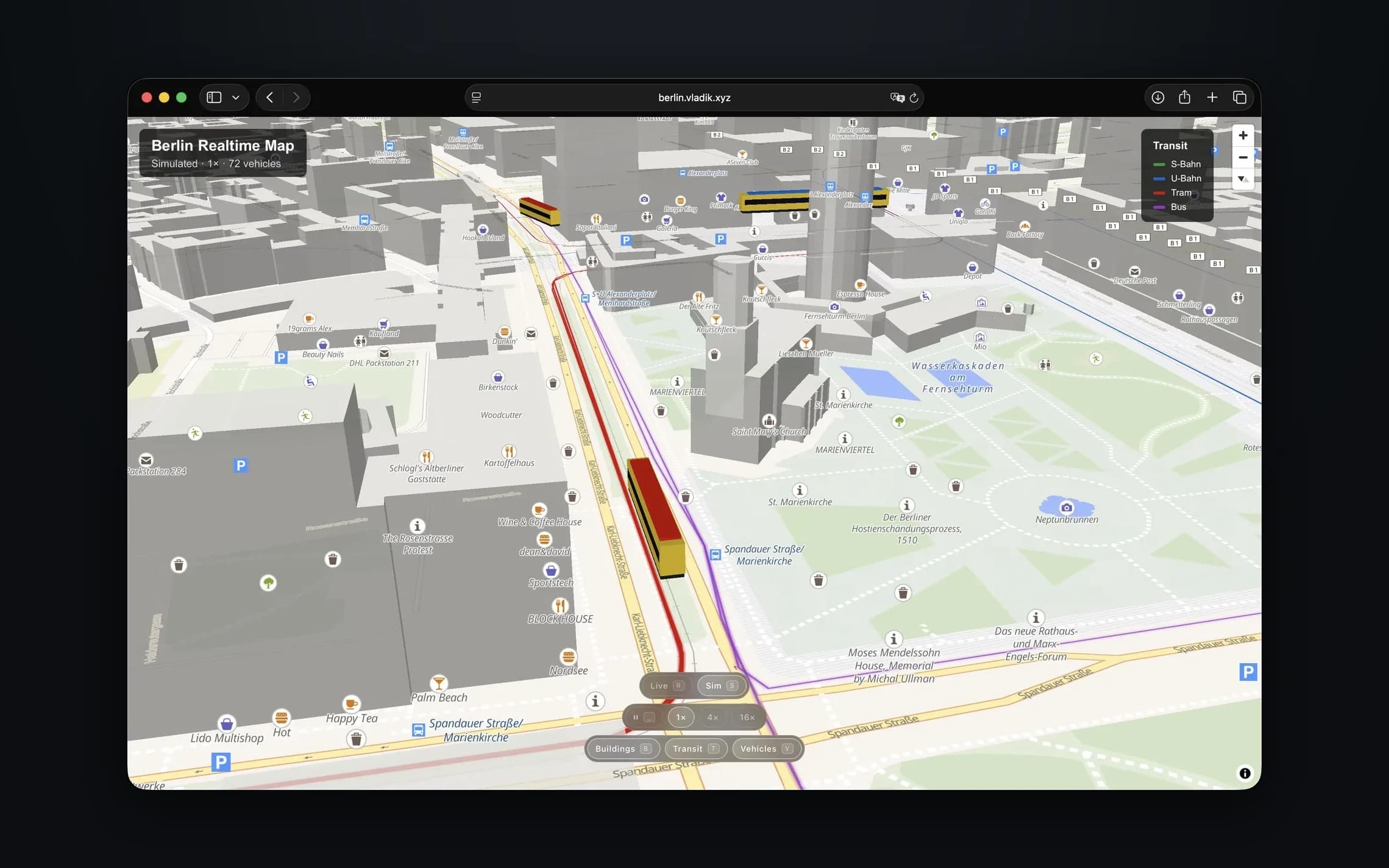Toggle the Vehicles layer

[x=766, y=749]
